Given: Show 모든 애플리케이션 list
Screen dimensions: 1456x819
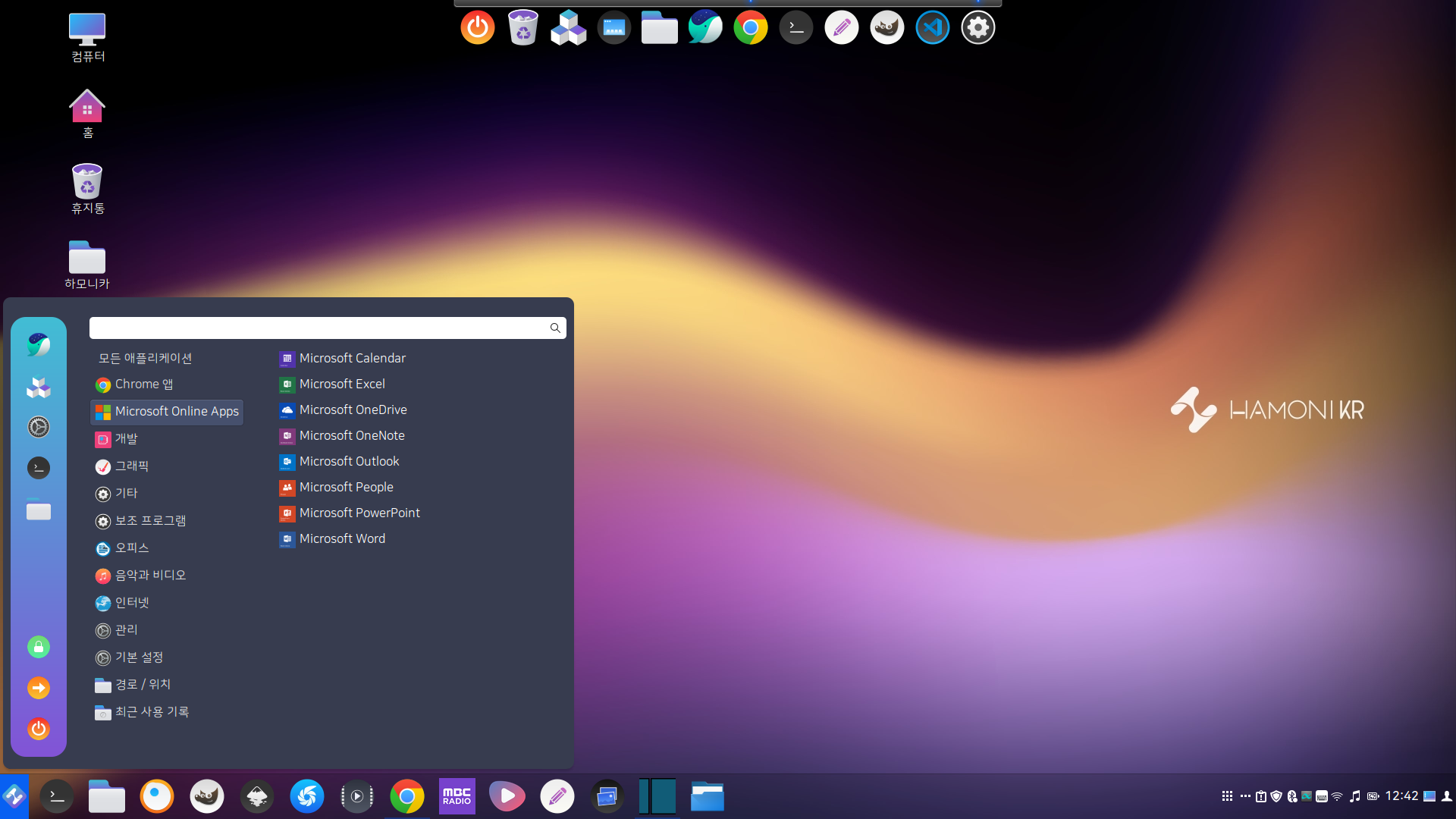Looking at the screenshot, I should 145,358.
